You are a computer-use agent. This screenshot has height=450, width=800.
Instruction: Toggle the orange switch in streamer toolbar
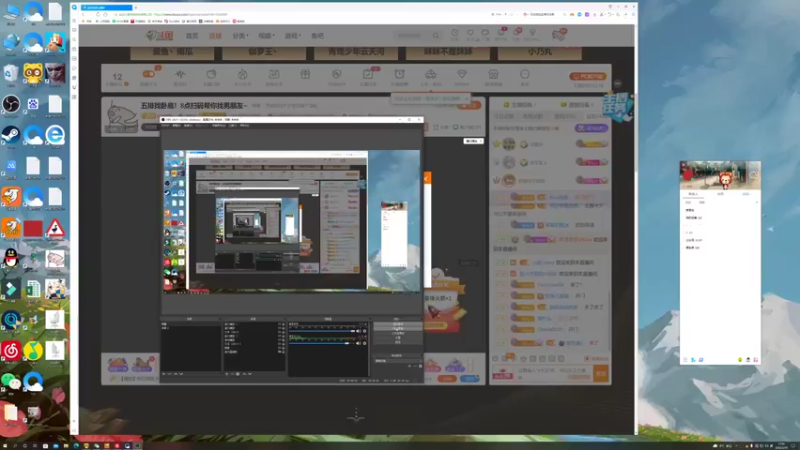point(148,74)
